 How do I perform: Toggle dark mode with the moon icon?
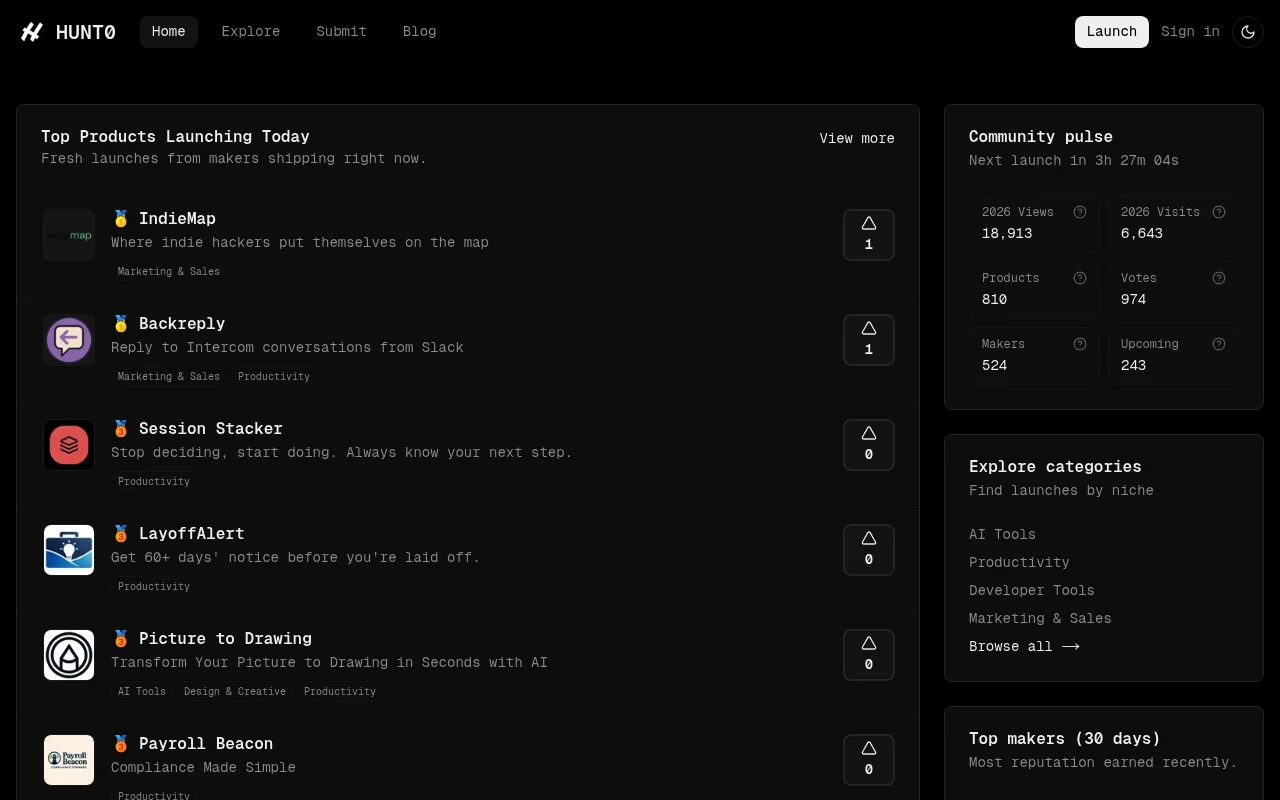(1247, 31)
